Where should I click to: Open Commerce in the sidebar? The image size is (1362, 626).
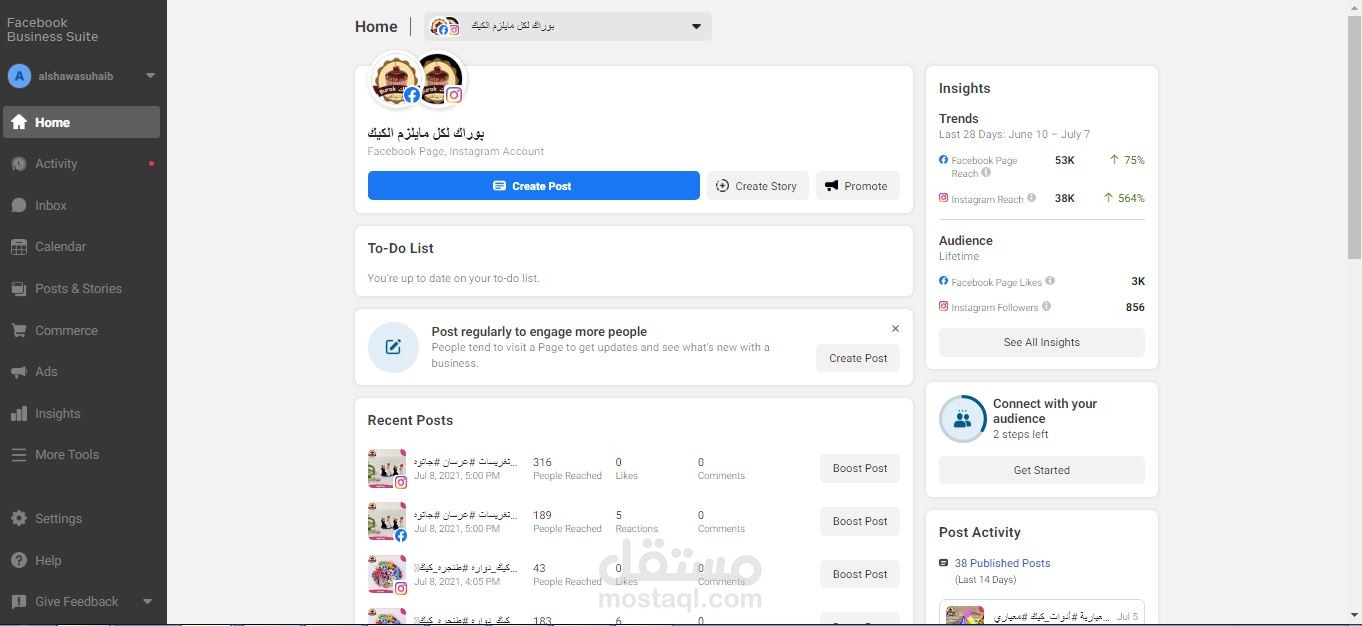click(x=81, y=330)
